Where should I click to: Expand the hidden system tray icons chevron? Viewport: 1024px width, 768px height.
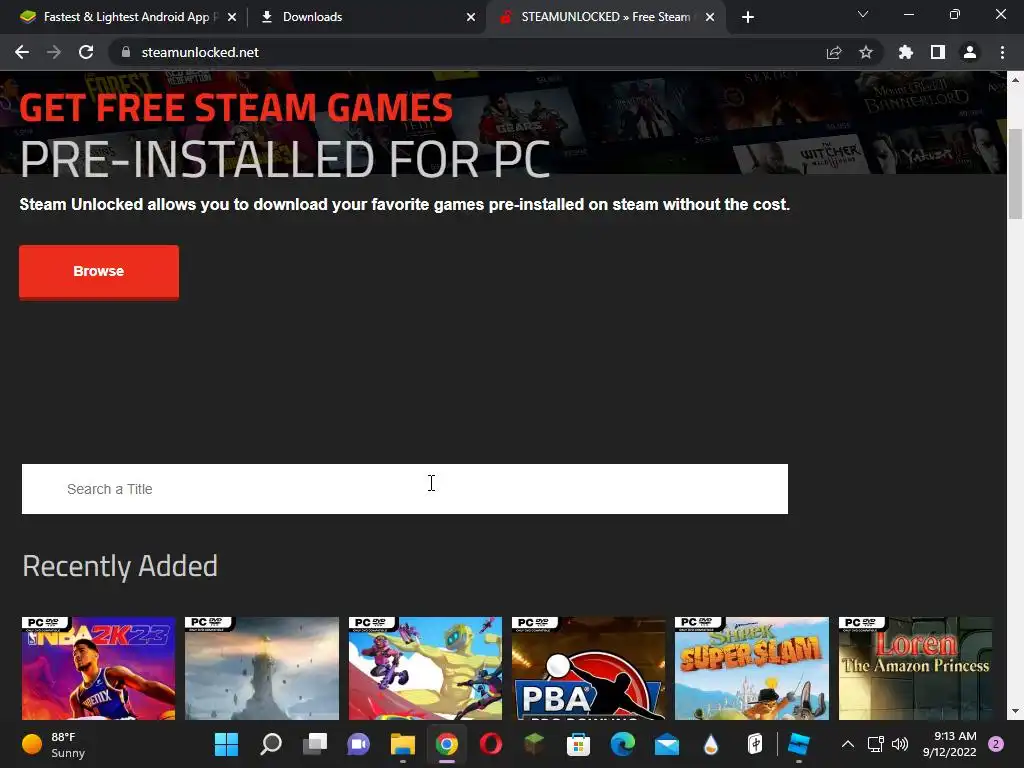(x=848, y=744)
